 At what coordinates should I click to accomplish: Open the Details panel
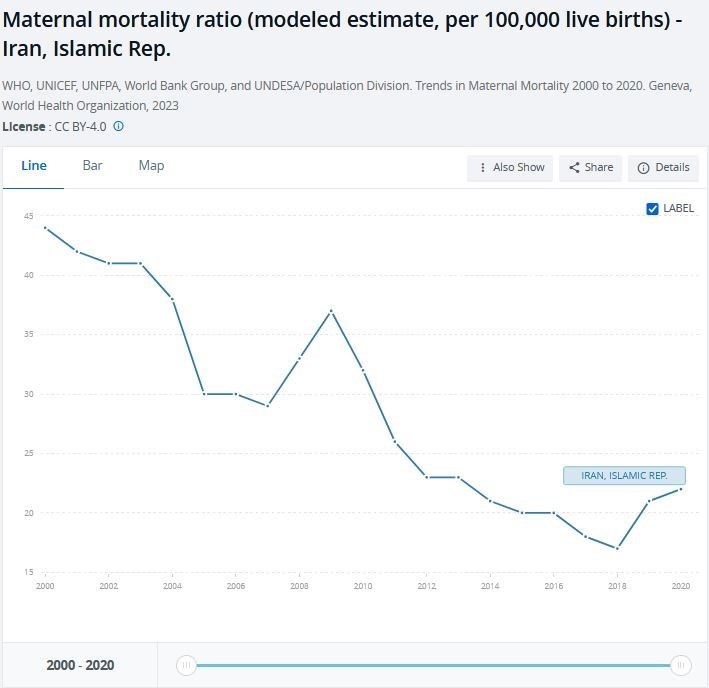pyautogui.click(x=664, y=168)
